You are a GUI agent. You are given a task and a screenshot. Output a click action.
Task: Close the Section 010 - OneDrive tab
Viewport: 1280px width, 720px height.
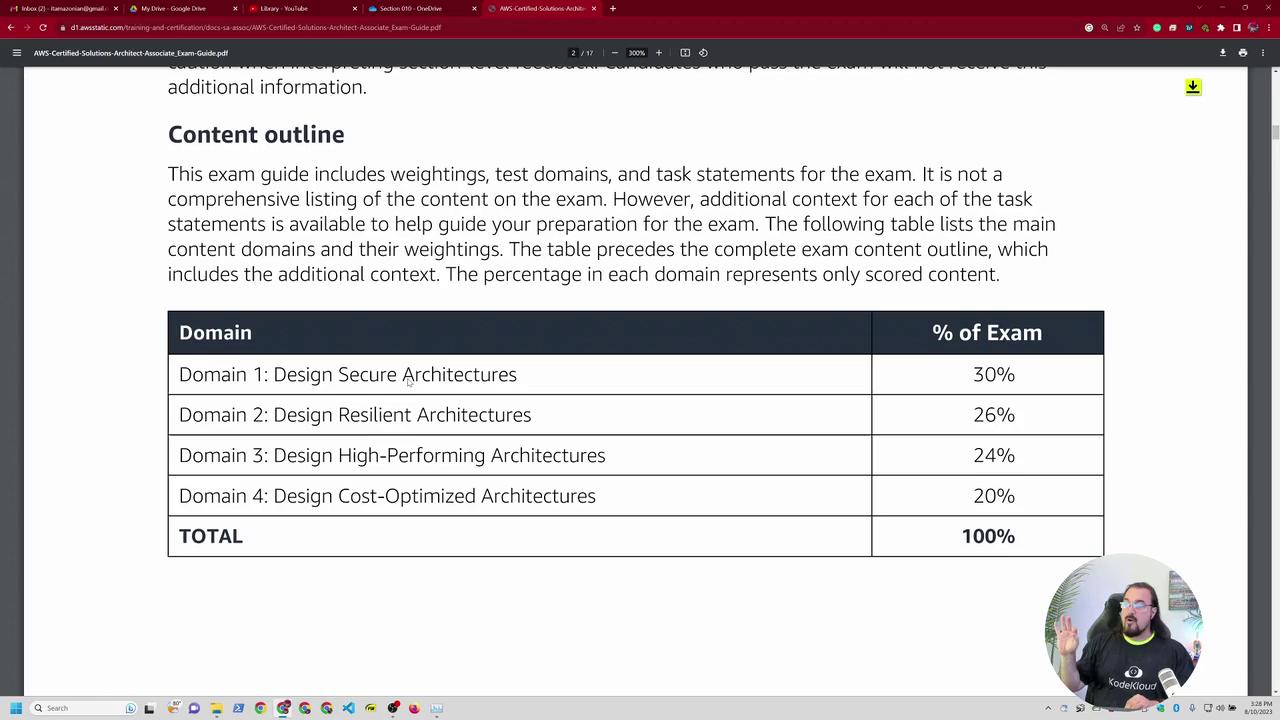point(474,8)
